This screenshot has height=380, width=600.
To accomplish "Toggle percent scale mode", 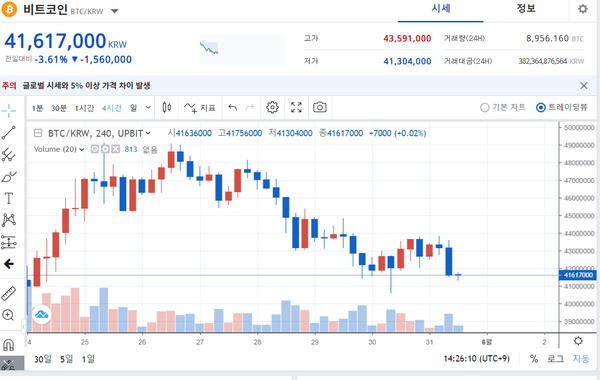I will coord(534,359).
